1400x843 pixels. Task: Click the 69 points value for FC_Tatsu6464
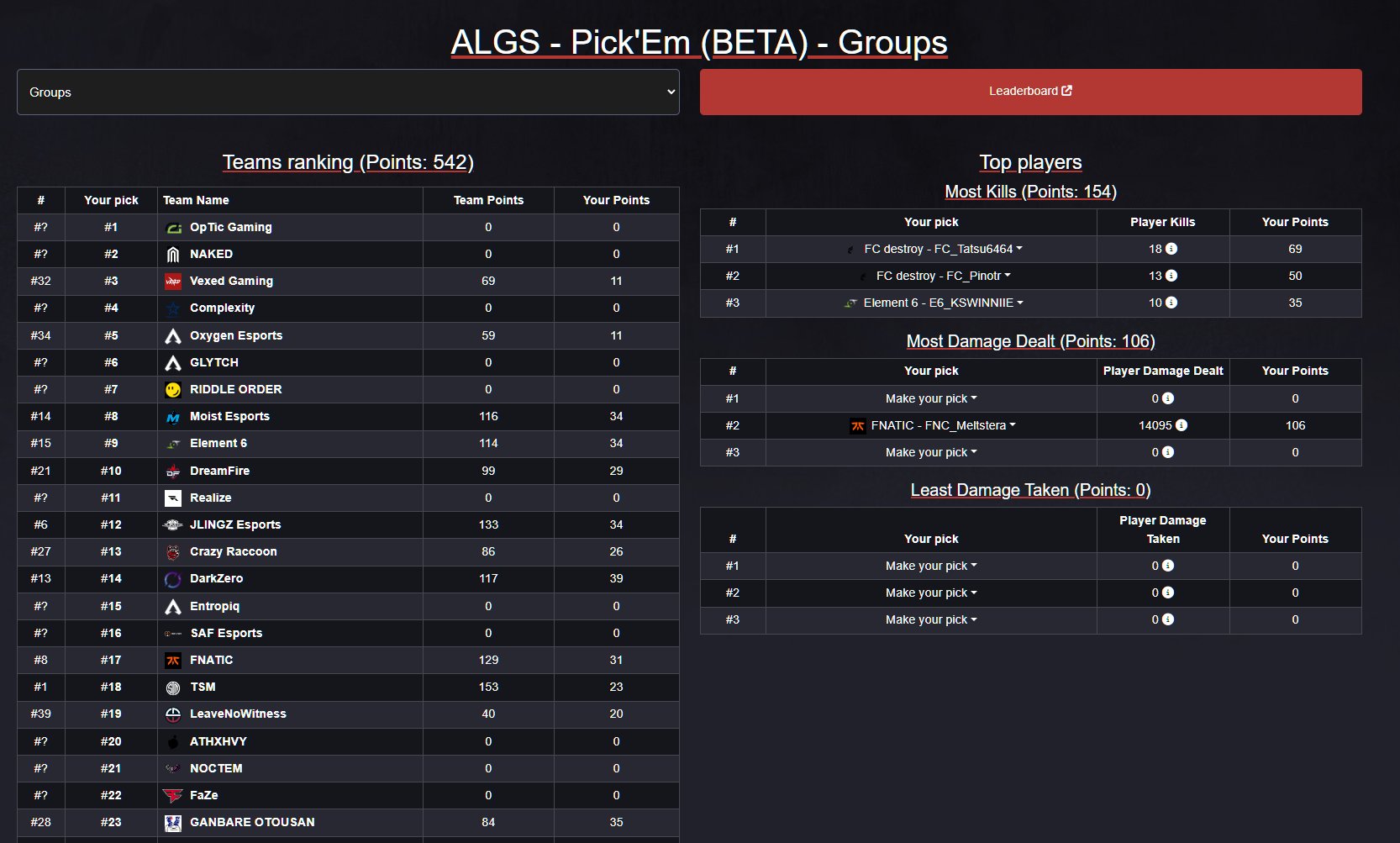click(x=1295, y=249)
